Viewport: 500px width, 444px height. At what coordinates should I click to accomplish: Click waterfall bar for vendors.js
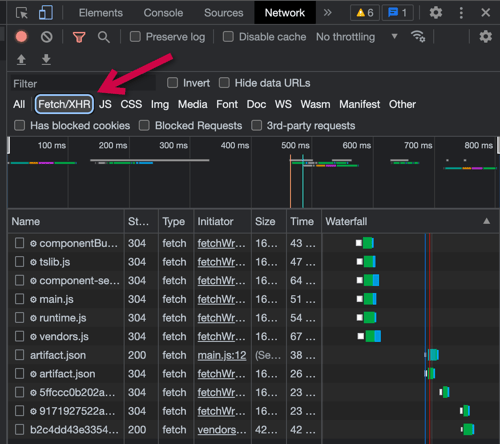pyautogui.click(x=369, y=336)
